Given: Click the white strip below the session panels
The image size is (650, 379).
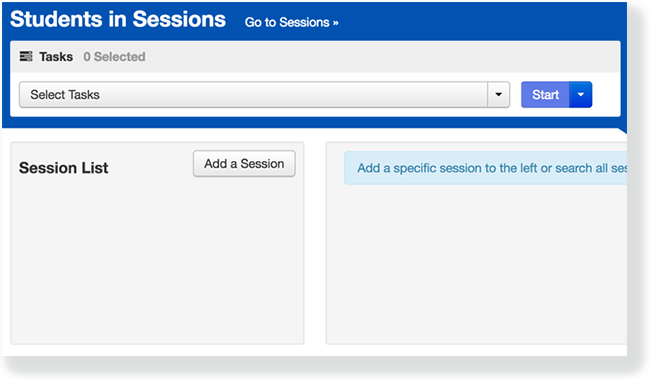Looking at the screenshot, I should coord(314,350).
